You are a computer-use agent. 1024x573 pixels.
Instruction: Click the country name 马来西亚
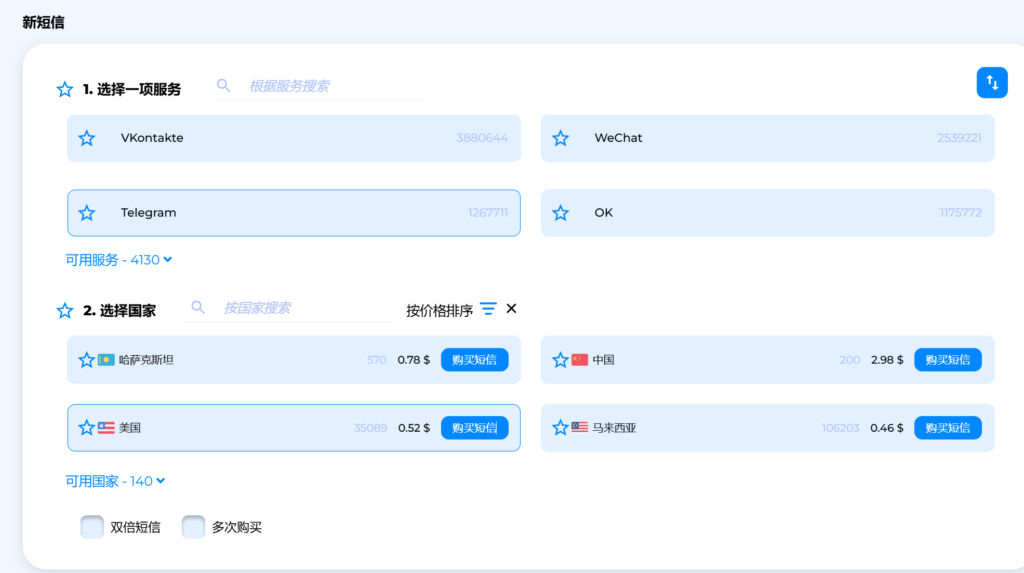pos(615,428)
